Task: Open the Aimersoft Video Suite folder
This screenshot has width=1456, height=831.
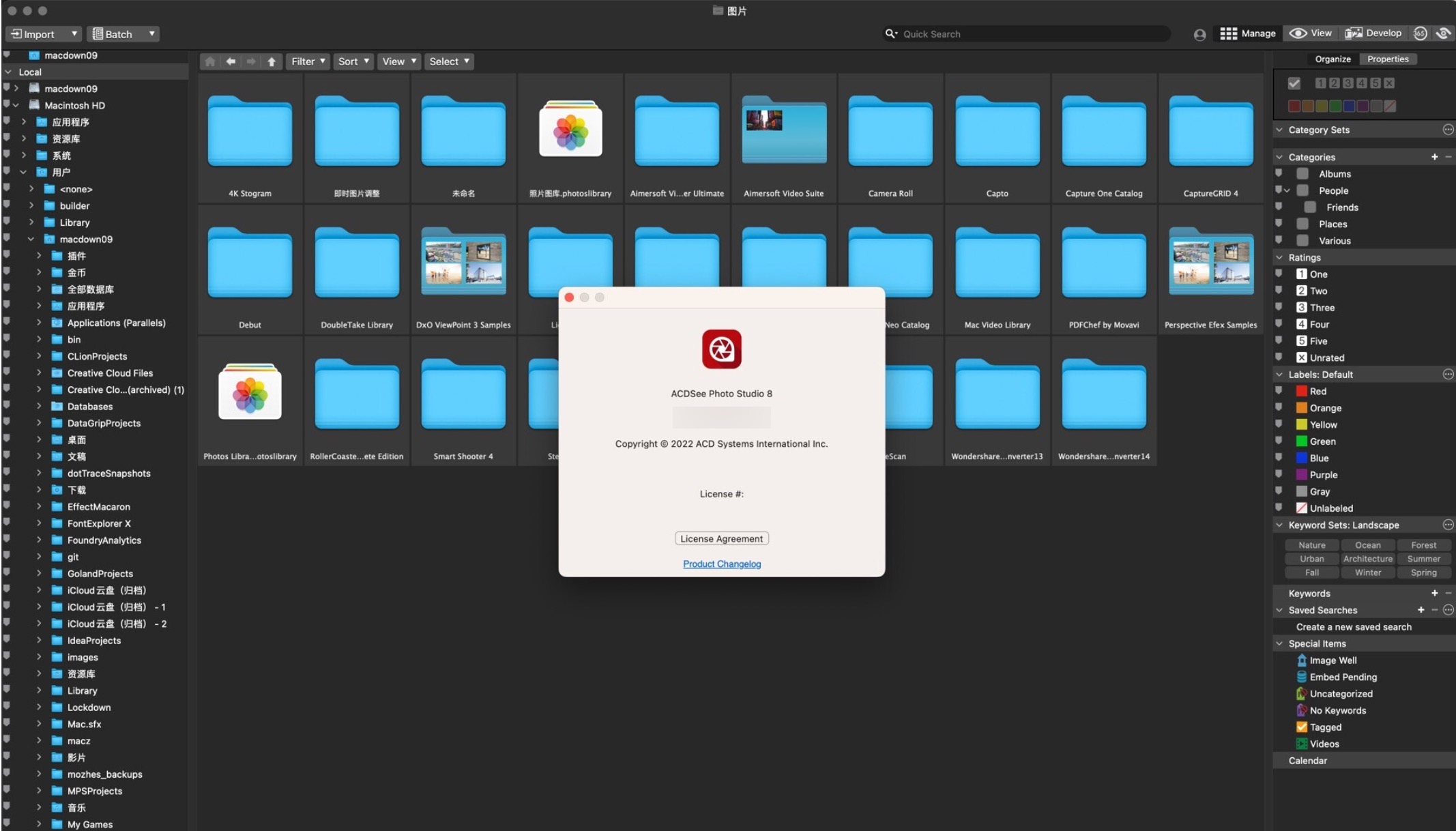Action: (x=783, y=138)
